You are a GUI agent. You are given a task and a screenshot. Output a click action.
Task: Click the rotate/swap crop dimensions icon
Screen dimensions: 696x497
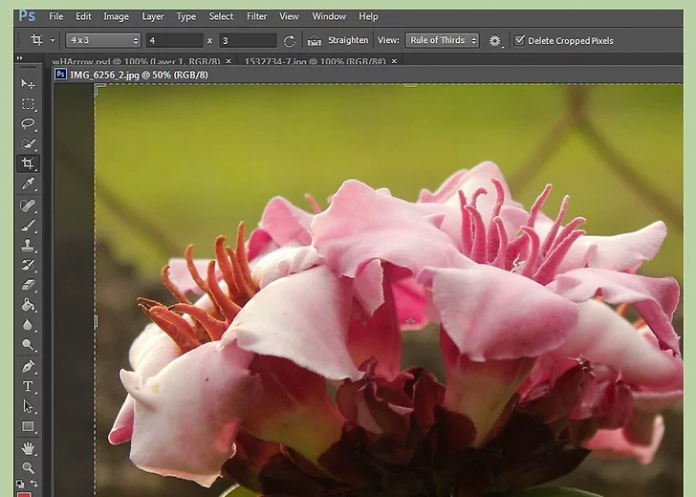tap(290, 41)
